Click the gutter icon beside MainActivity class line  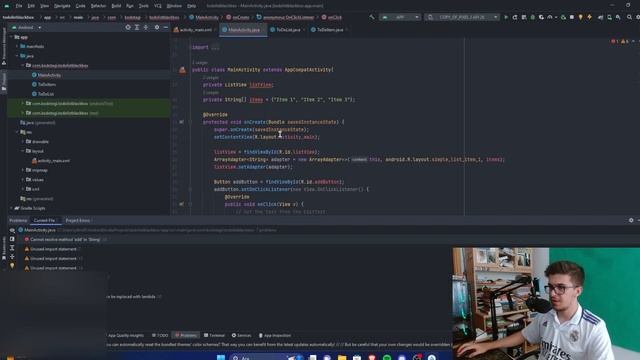pos(182,70)
